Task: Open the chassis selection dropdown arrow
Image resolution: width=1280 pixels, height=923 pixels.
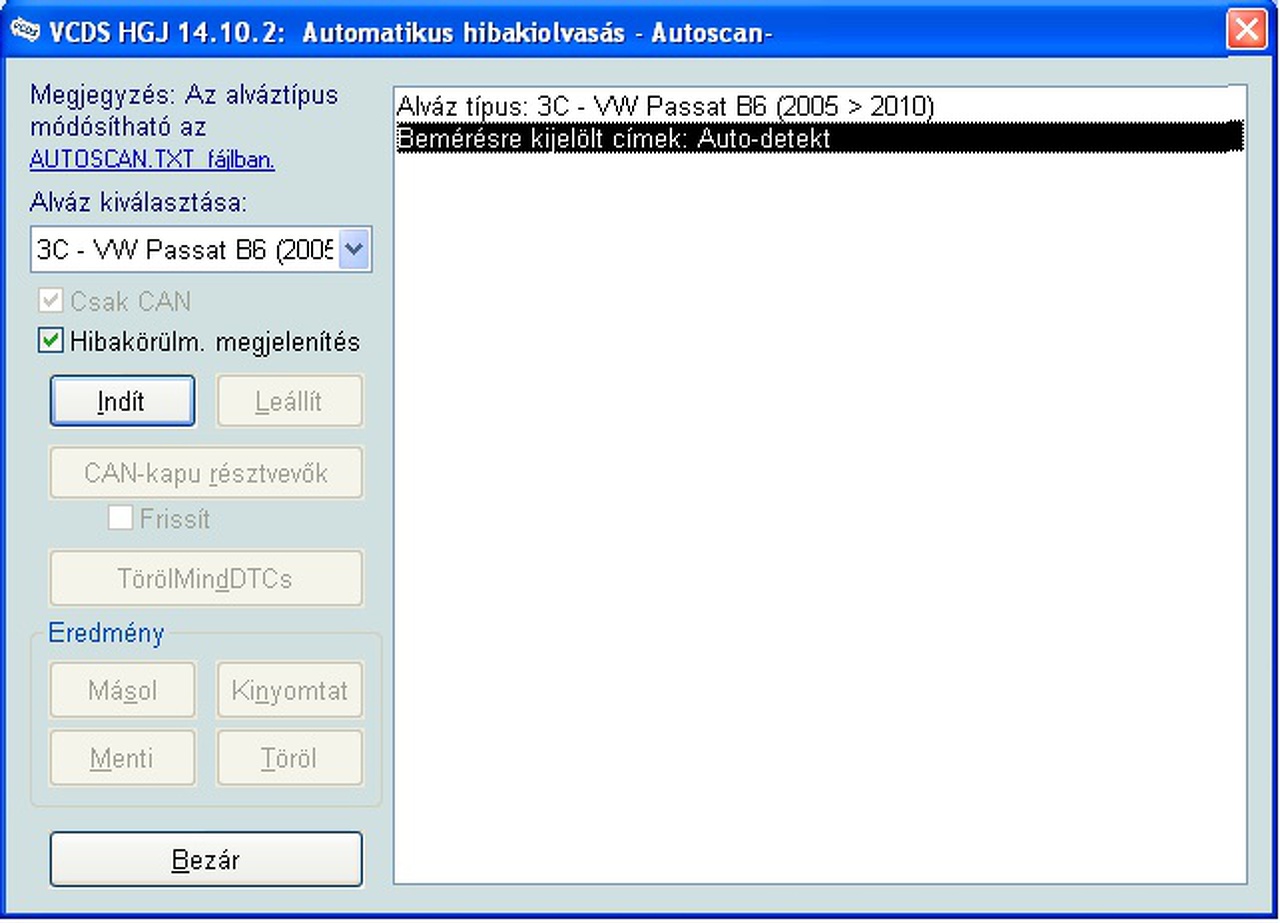Action: point(355,249)
